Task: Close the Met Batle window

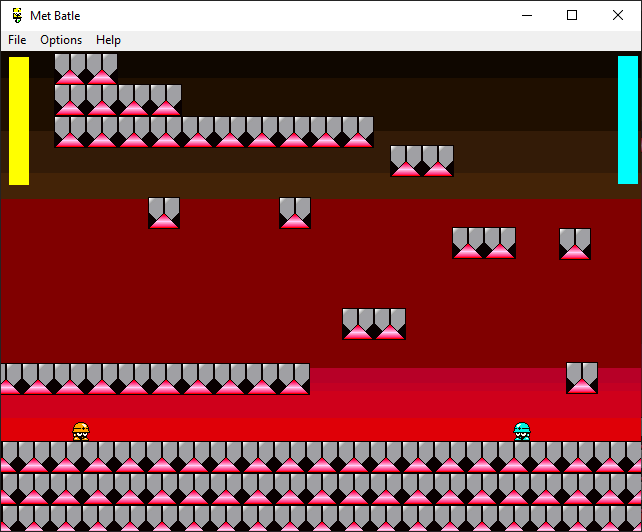Action: [x=618, y=16]
